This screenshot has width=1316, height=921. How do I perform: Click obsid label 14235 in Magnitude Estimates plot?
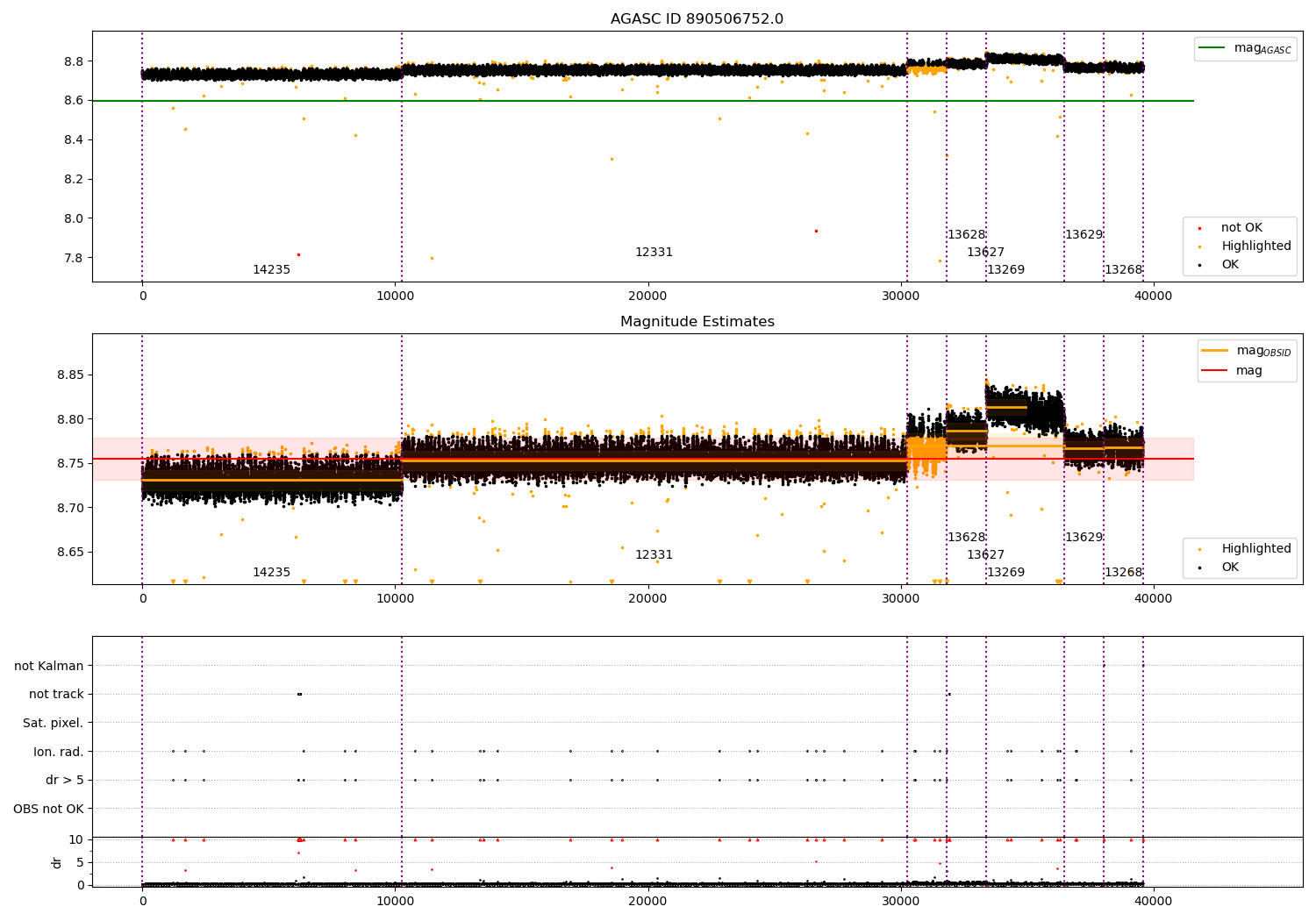click(x=271, y=572)
